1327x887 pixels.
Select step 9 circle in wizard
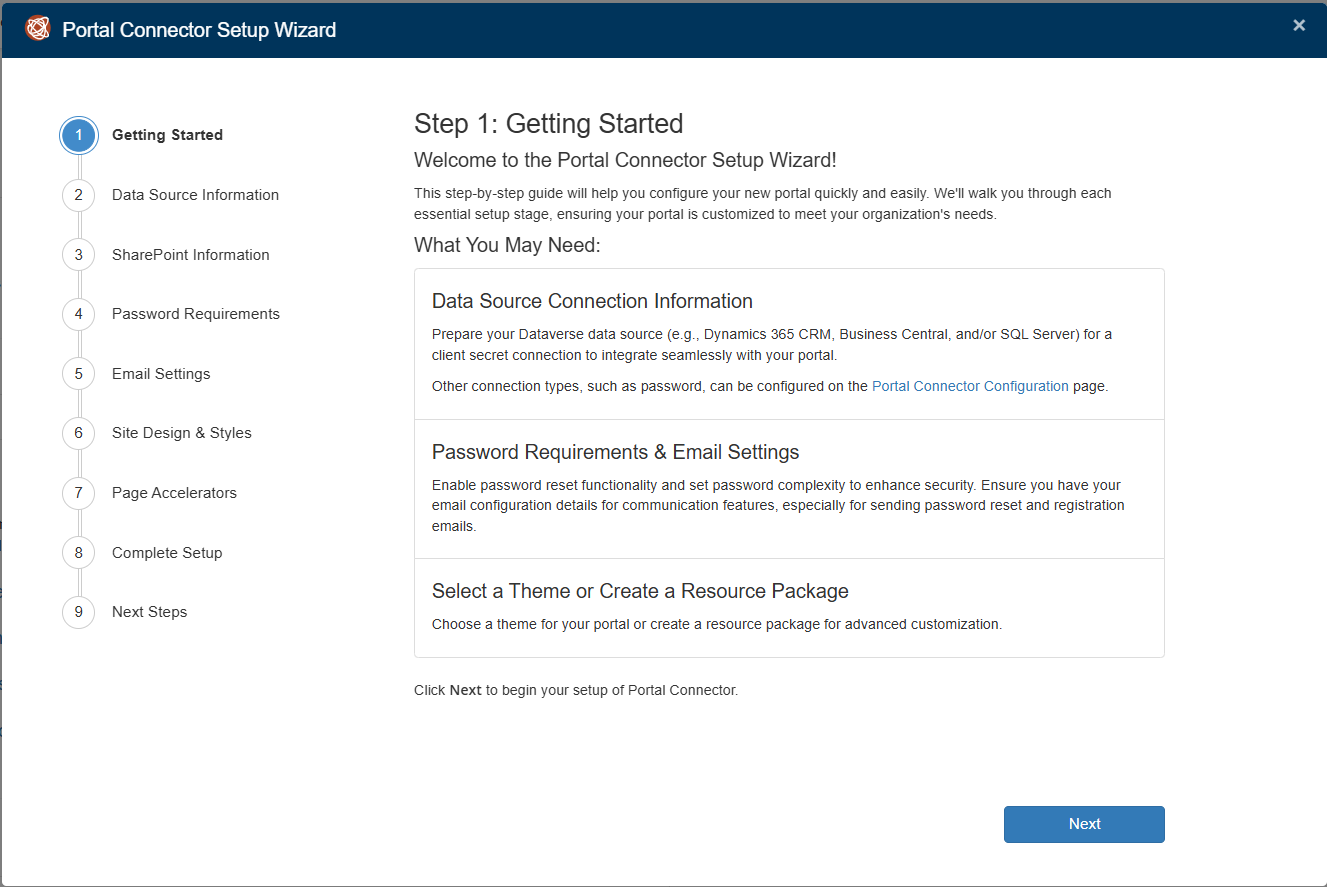(79, 612)
